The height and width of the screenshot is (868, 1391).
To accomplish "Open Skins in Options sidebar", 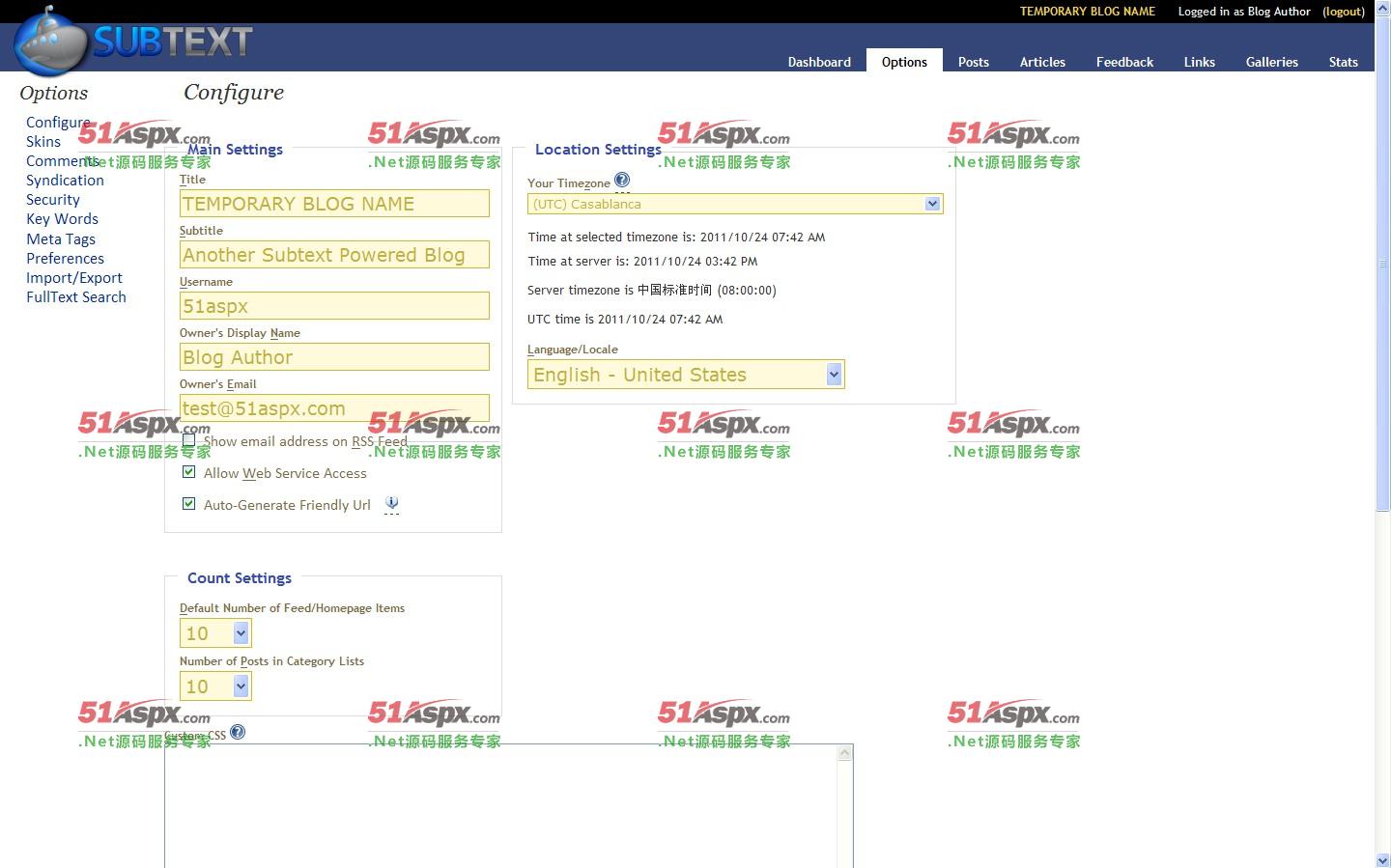I will tap(43, 142).
